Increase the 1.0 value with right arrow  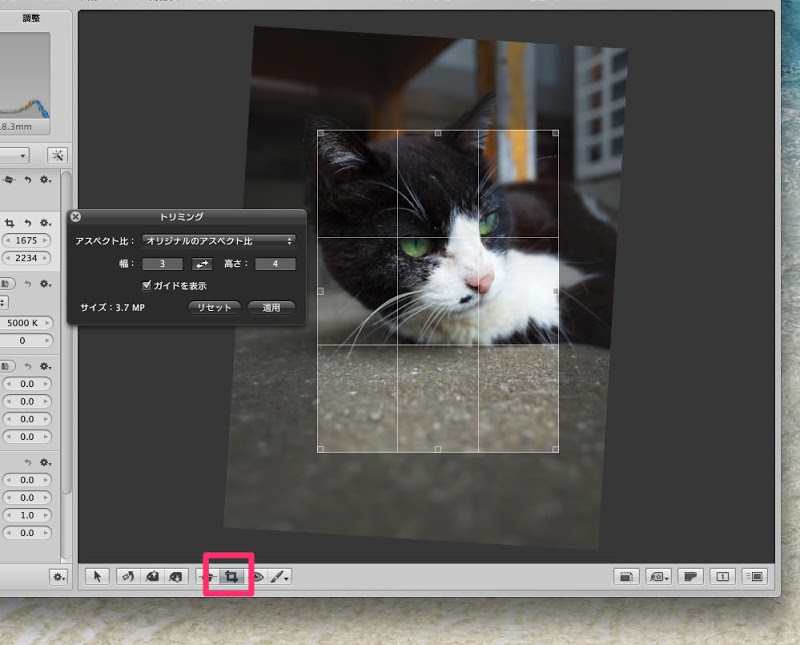46,515
